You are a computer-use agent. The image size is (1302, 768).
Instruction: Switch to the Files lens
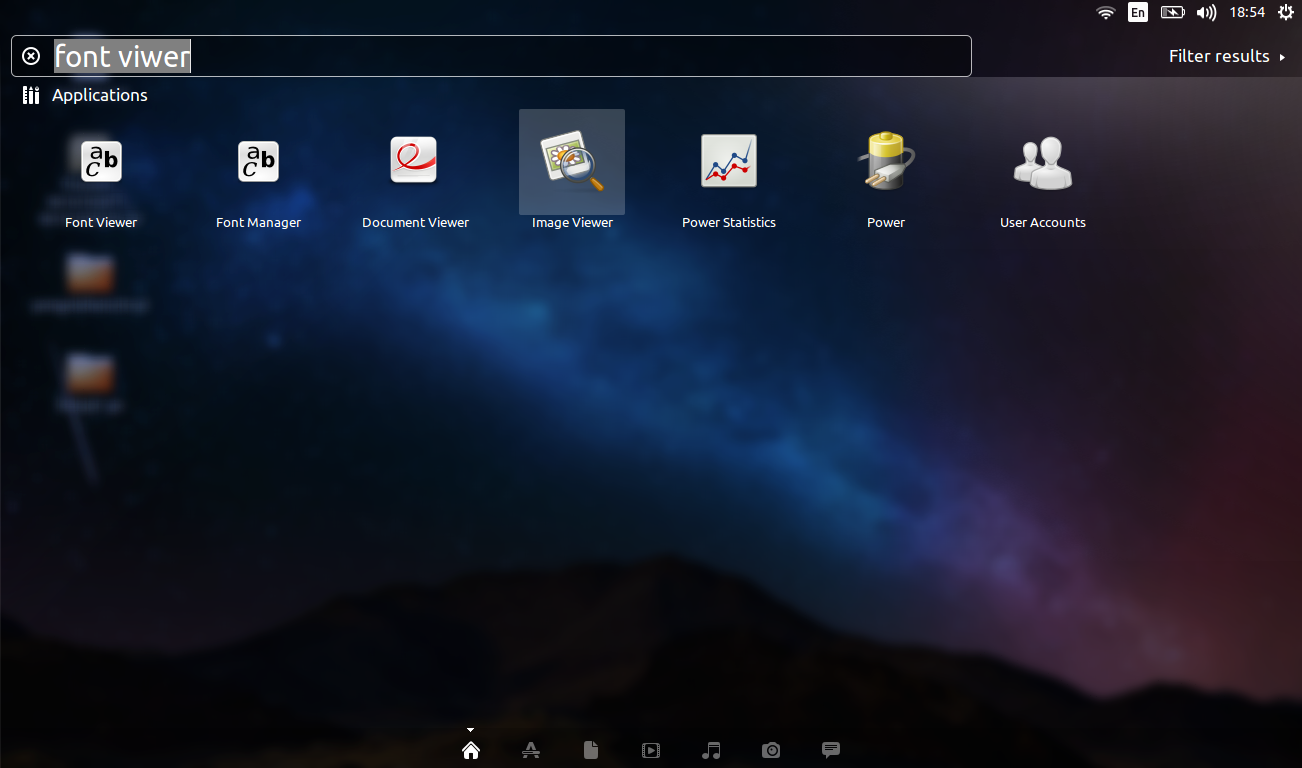591,750
